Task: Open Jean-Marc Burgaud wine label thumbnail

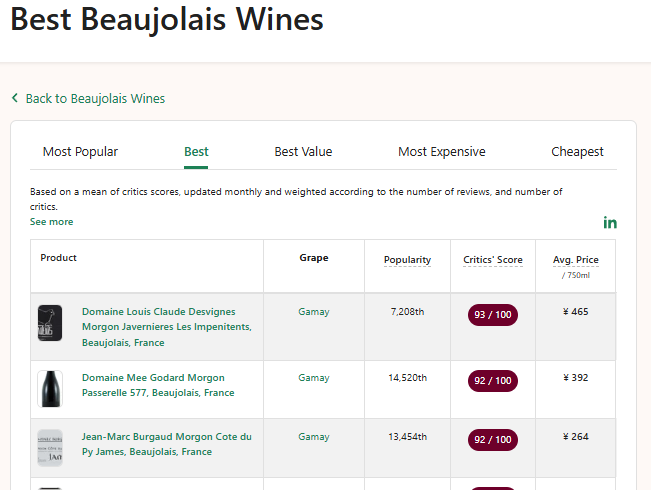Action: (x=50, y=447)
